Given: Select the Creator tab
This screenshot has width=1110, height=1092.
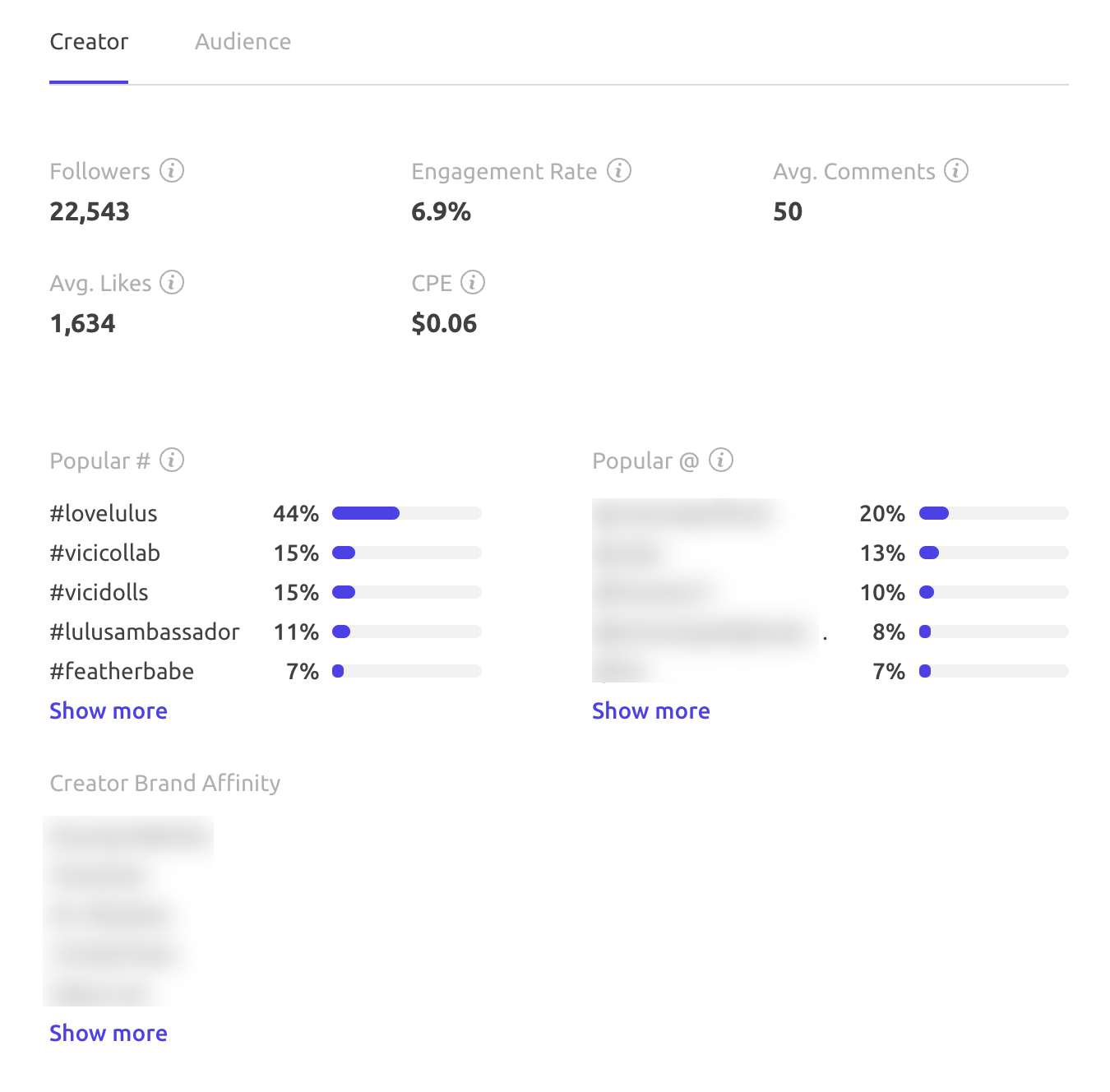Looking at the screenshot, I should coord(89,42).
